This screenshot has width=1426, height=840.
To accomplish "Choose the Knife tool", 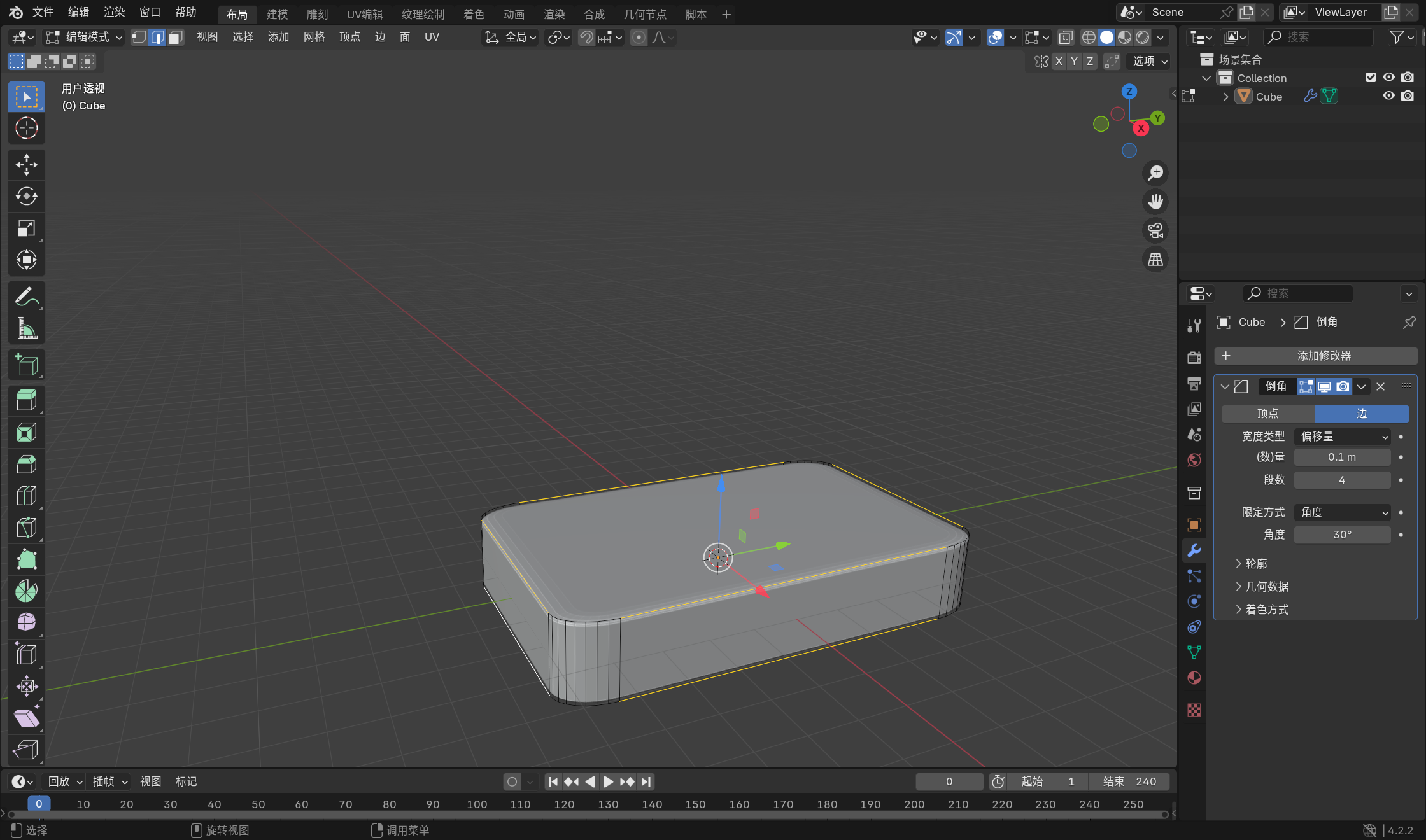I will [x=26, y=528].
